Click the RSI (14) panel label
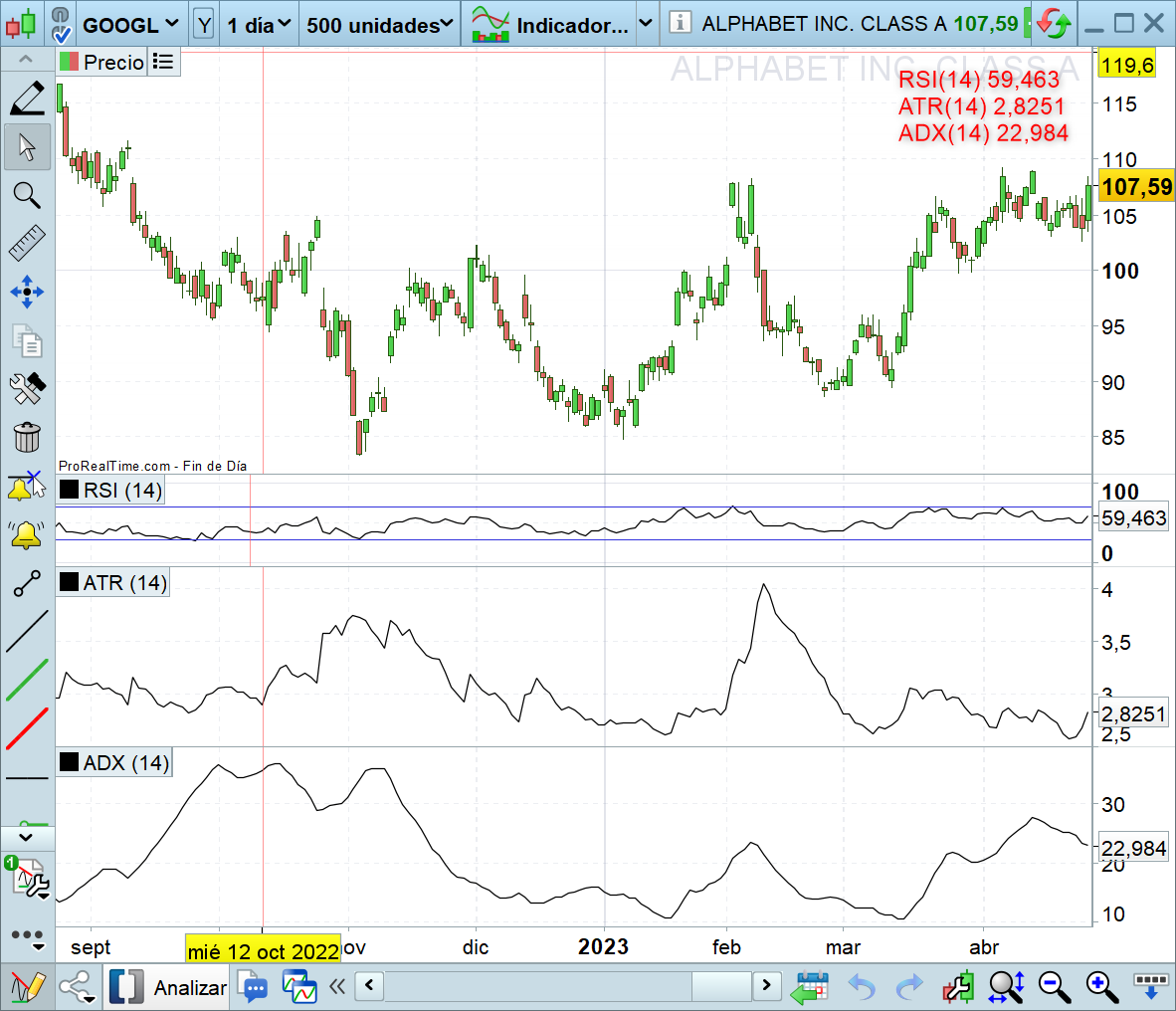Image resolution: width=1176 pixels, height=1011 pixels. pos(111,491)
